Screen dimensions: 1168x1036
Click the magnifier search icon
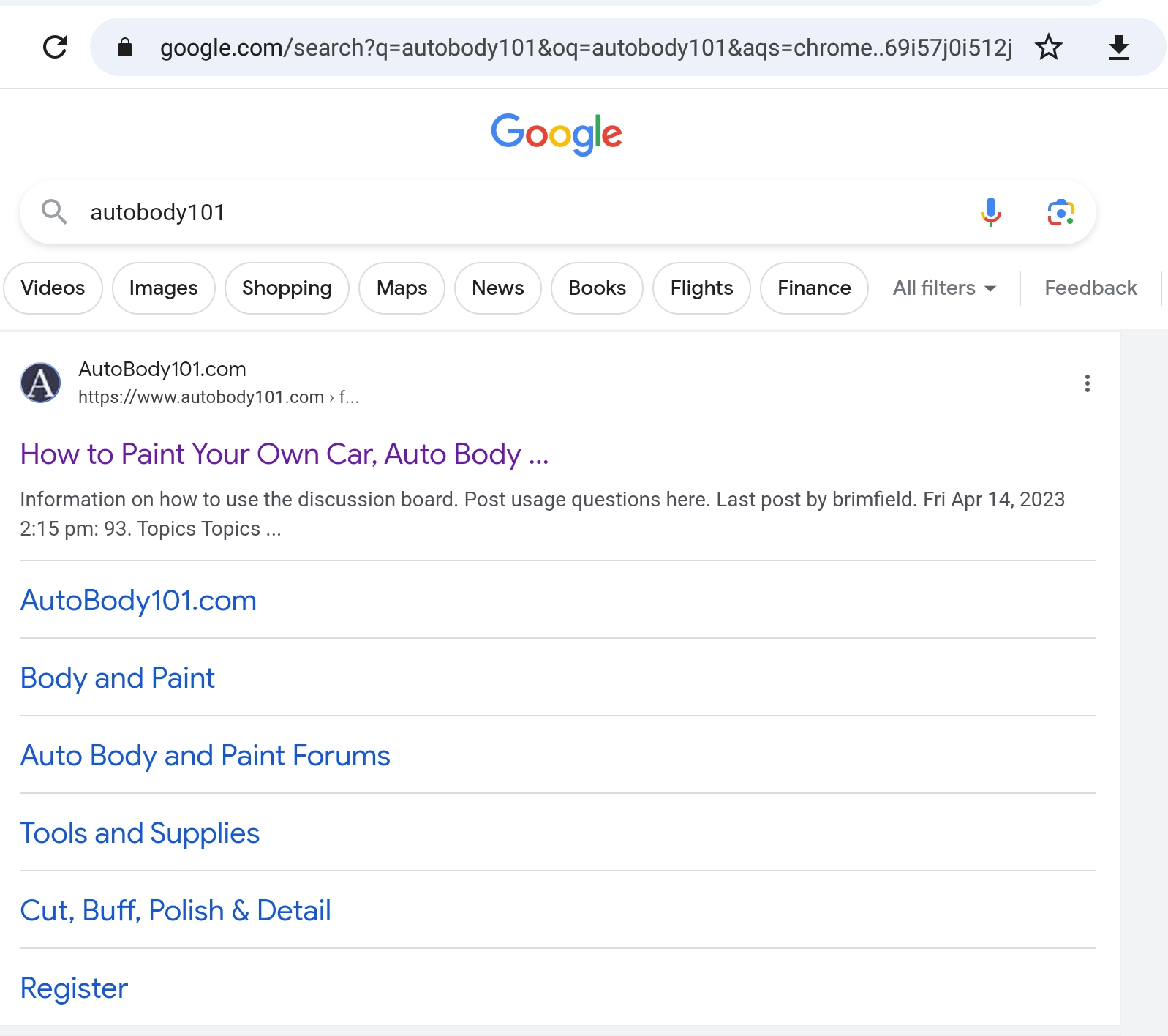(54, 212)
